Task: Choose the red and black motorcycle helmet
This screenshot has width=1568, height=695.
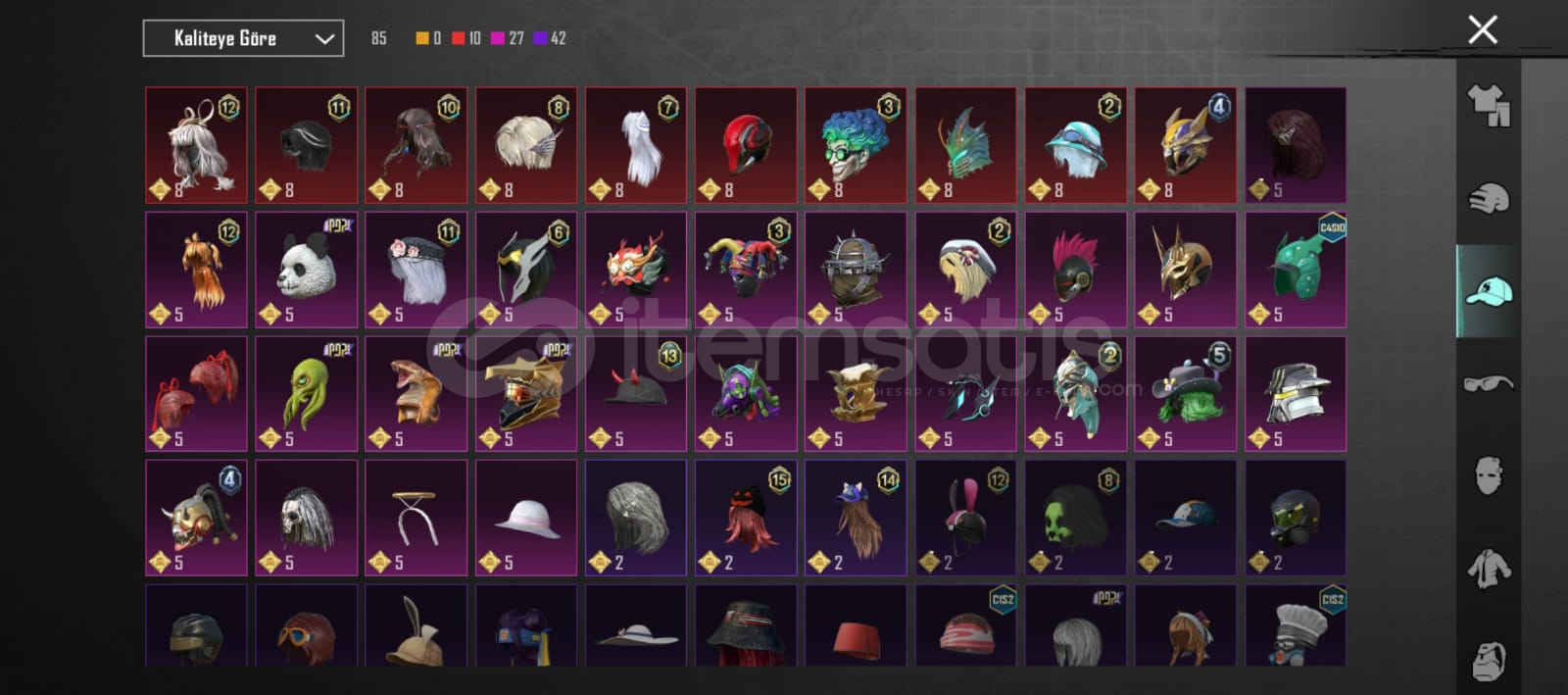Action: click(x=746, y=145)
